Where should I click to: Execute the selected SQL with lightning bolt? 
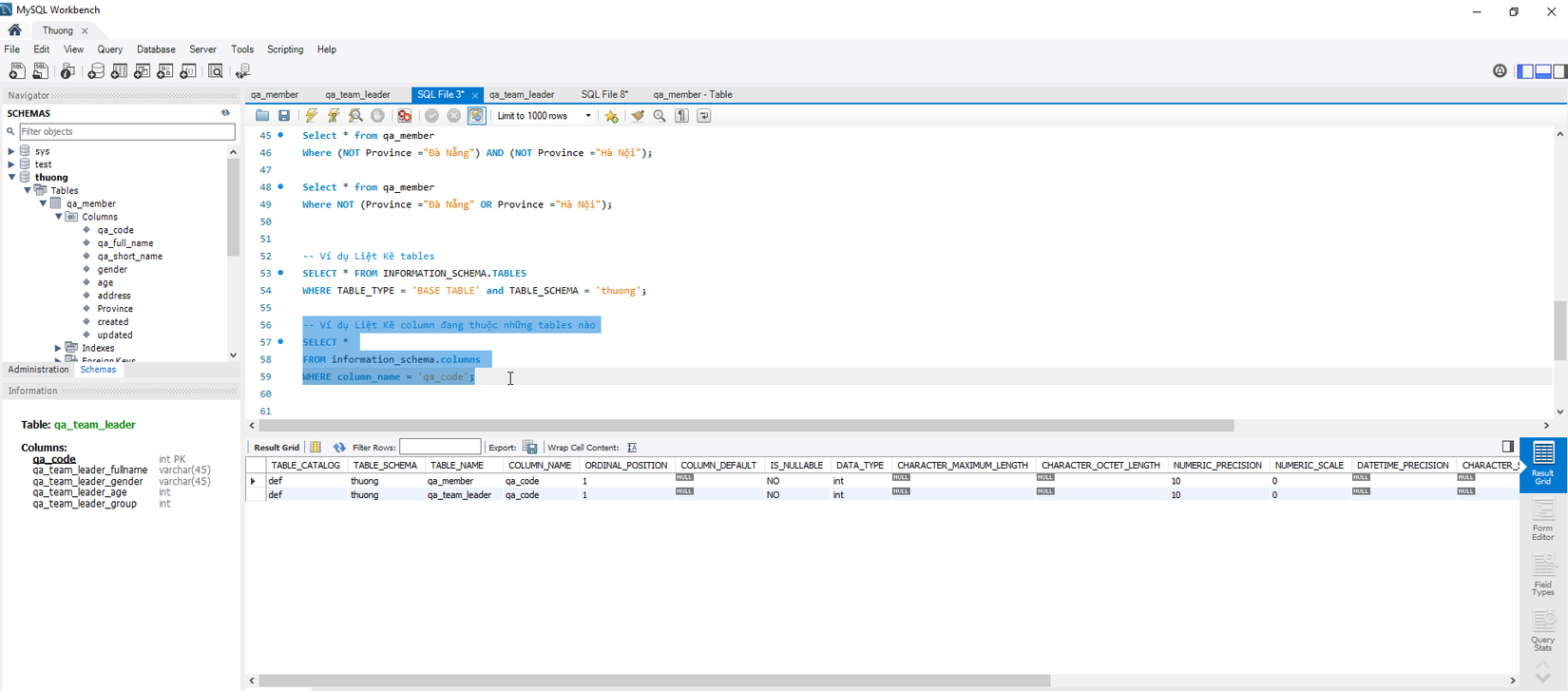[x=312, y=116]
